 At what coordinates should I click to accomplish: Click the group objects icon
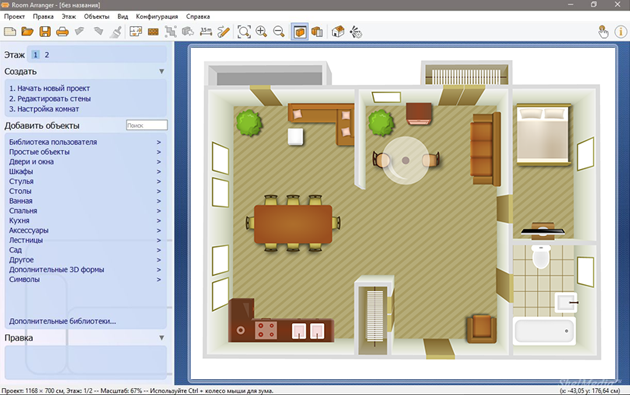pos(171,31)
